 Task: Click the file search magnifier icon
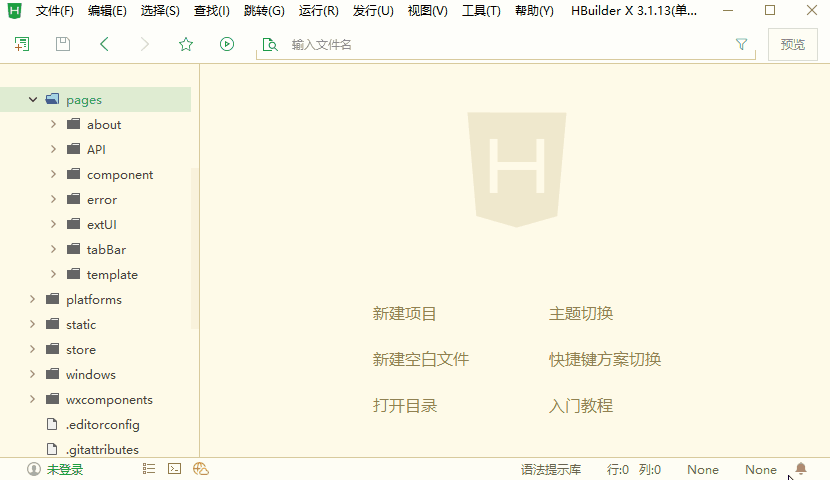point(270,44)
